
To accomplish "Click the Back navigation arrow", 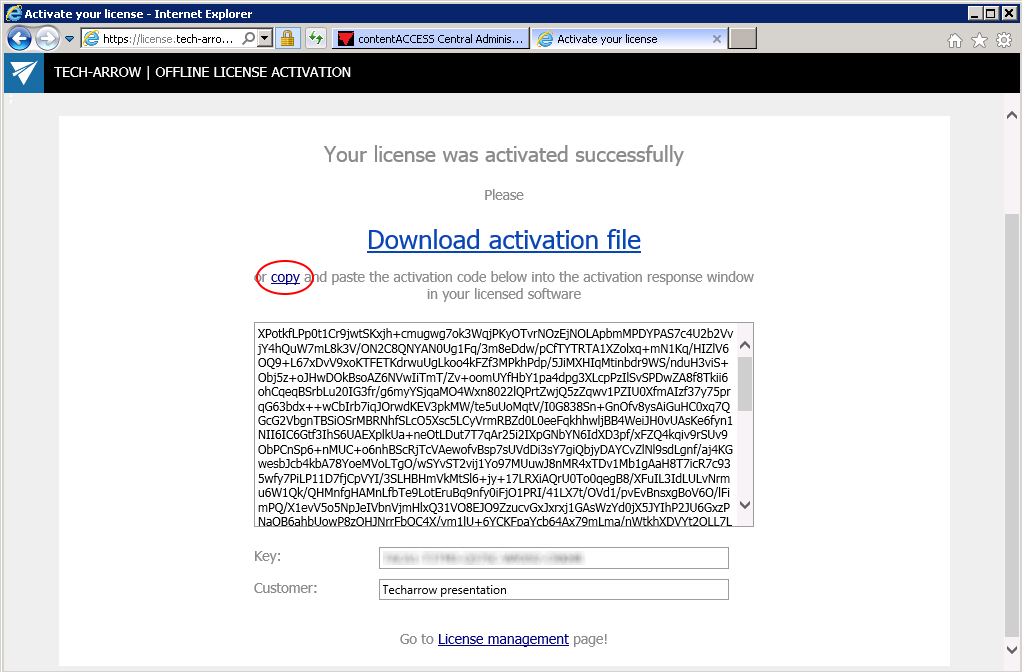I will [x=18, y=38].
